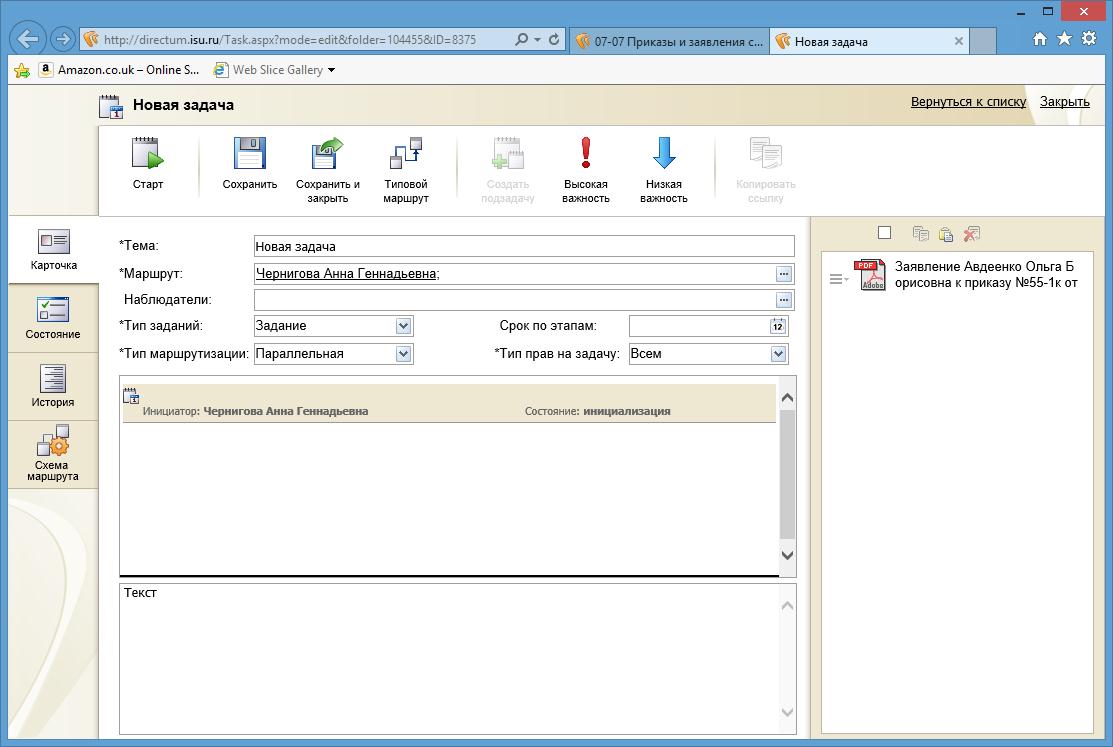Expand the Тип заданий dropdown
Screen dimensions: 1113x747
403,326
